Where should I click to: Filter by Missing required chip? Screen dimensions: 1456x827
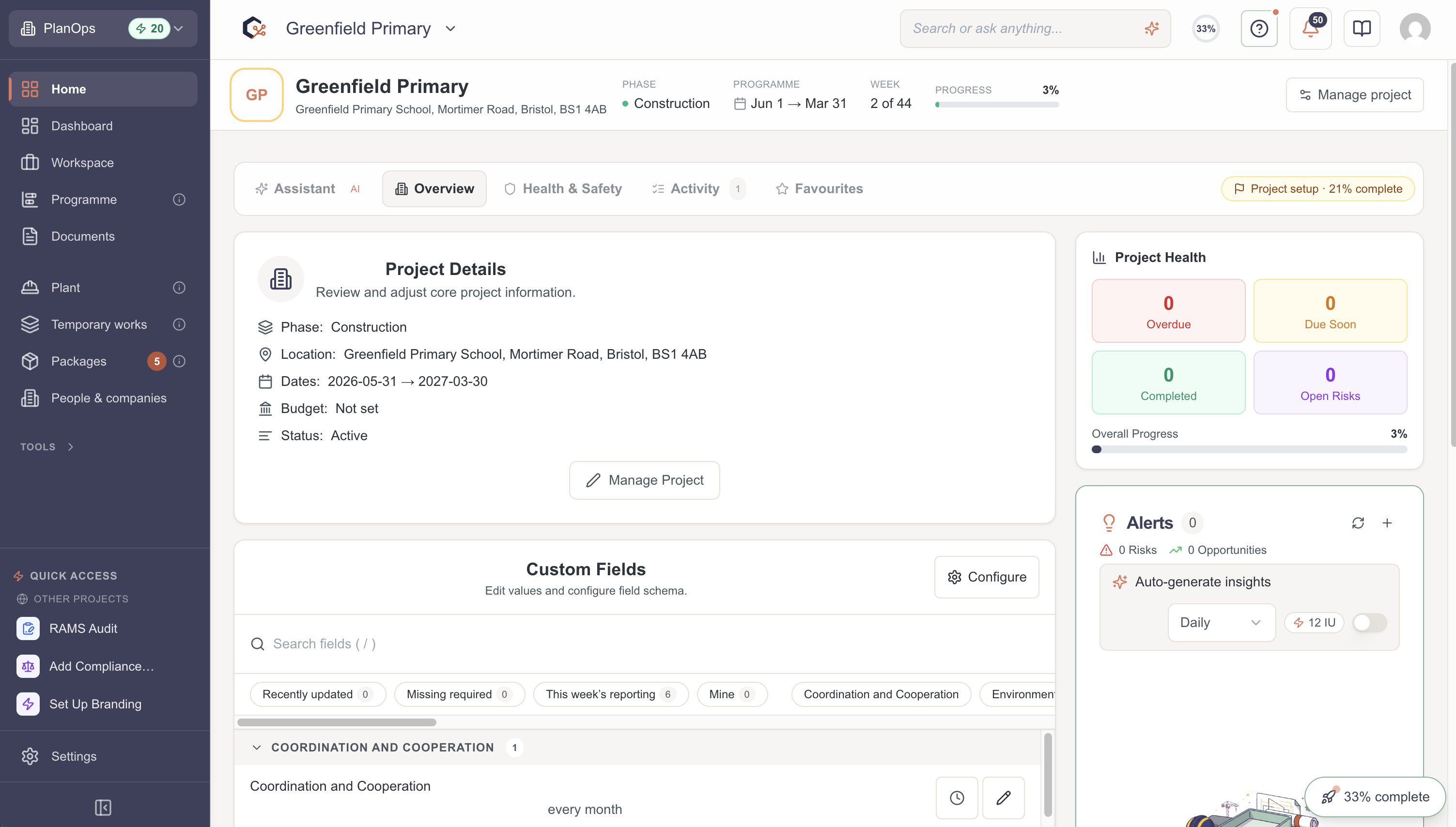coord(459,694)
